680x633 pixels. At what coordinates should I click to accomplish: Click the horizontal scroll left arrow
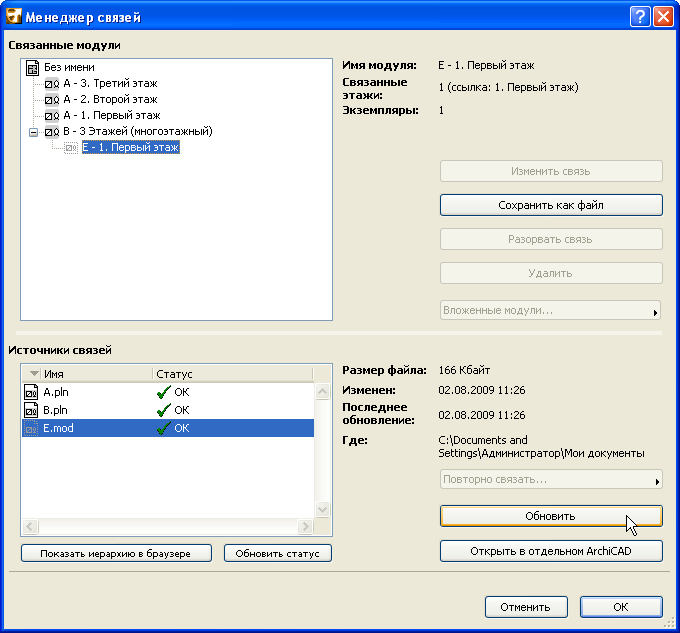pos(30,526)
